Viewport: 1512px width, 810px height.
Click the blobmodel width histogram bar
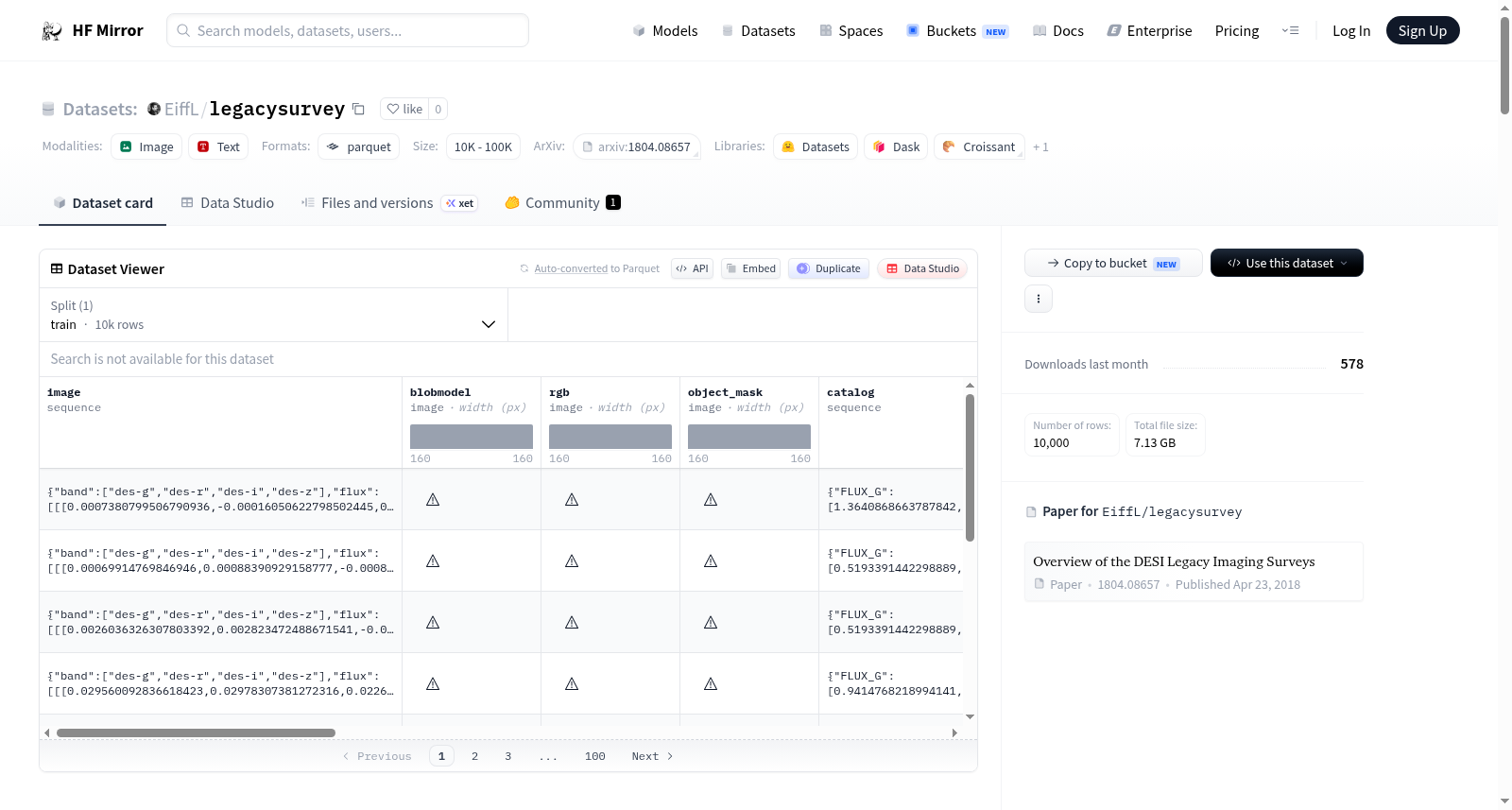tap(472, 437)
